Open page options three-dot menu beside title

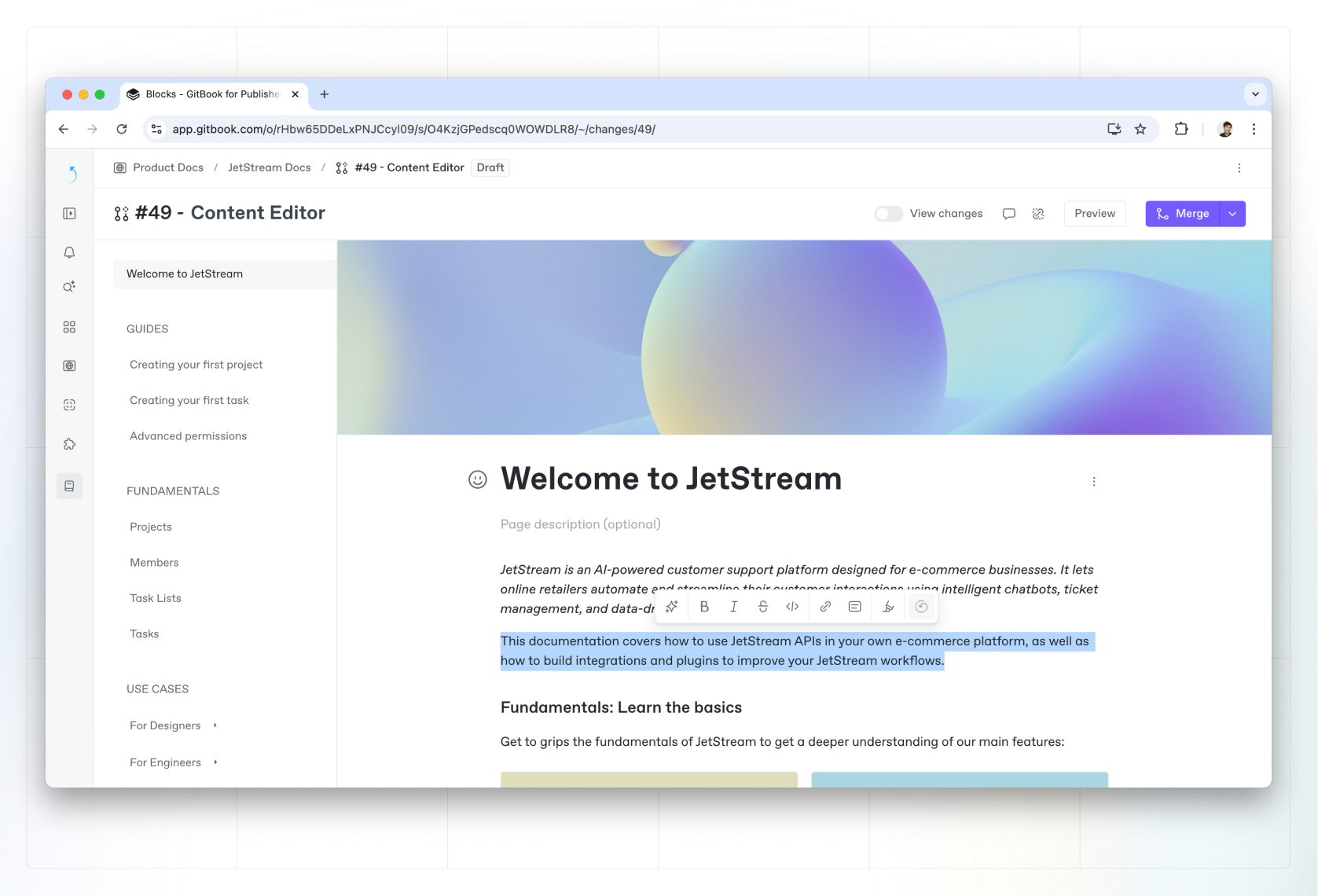click(1093, 482)
